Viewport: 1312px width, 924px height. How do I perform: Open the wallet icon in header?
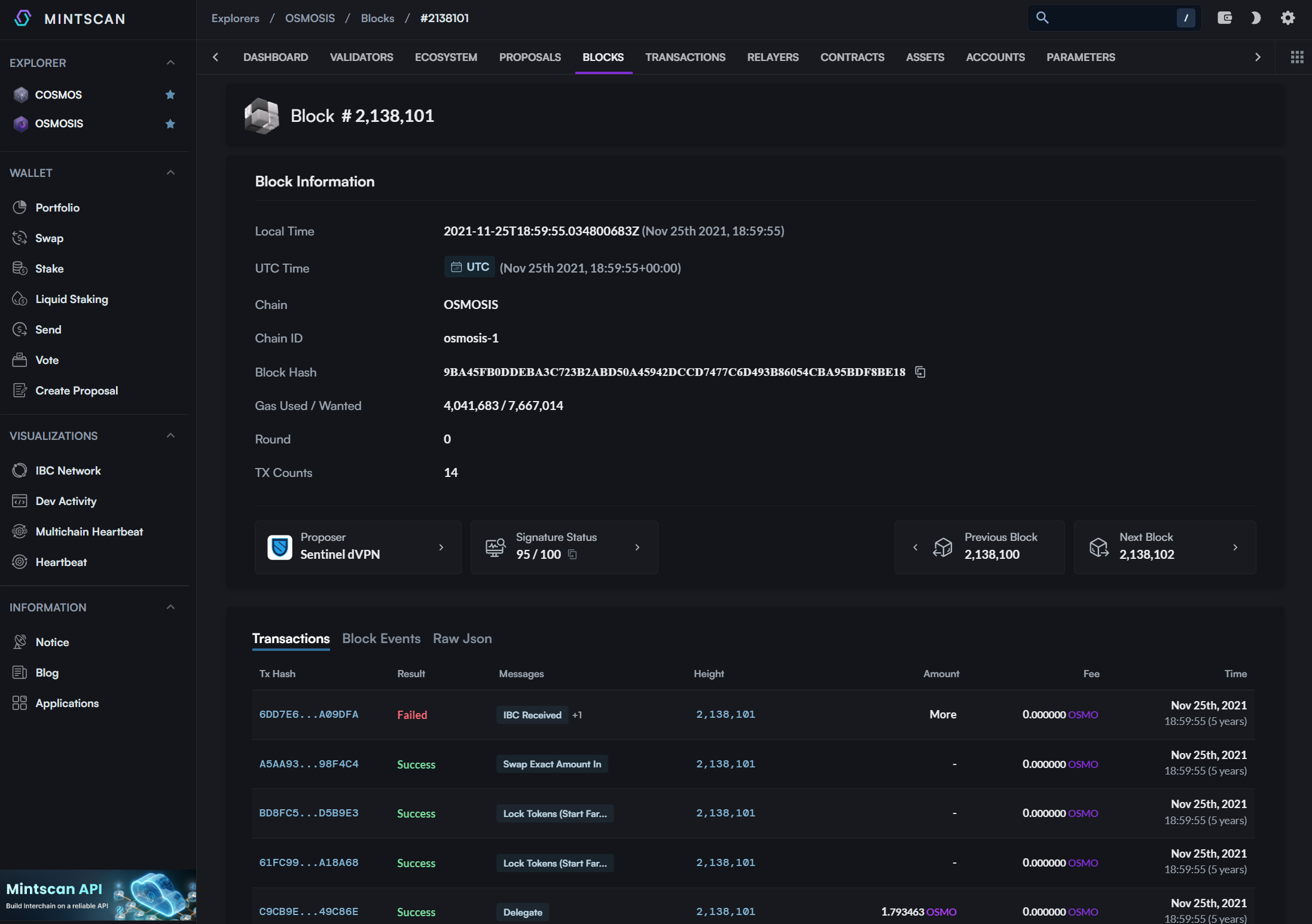click(x=1225, y=18)
